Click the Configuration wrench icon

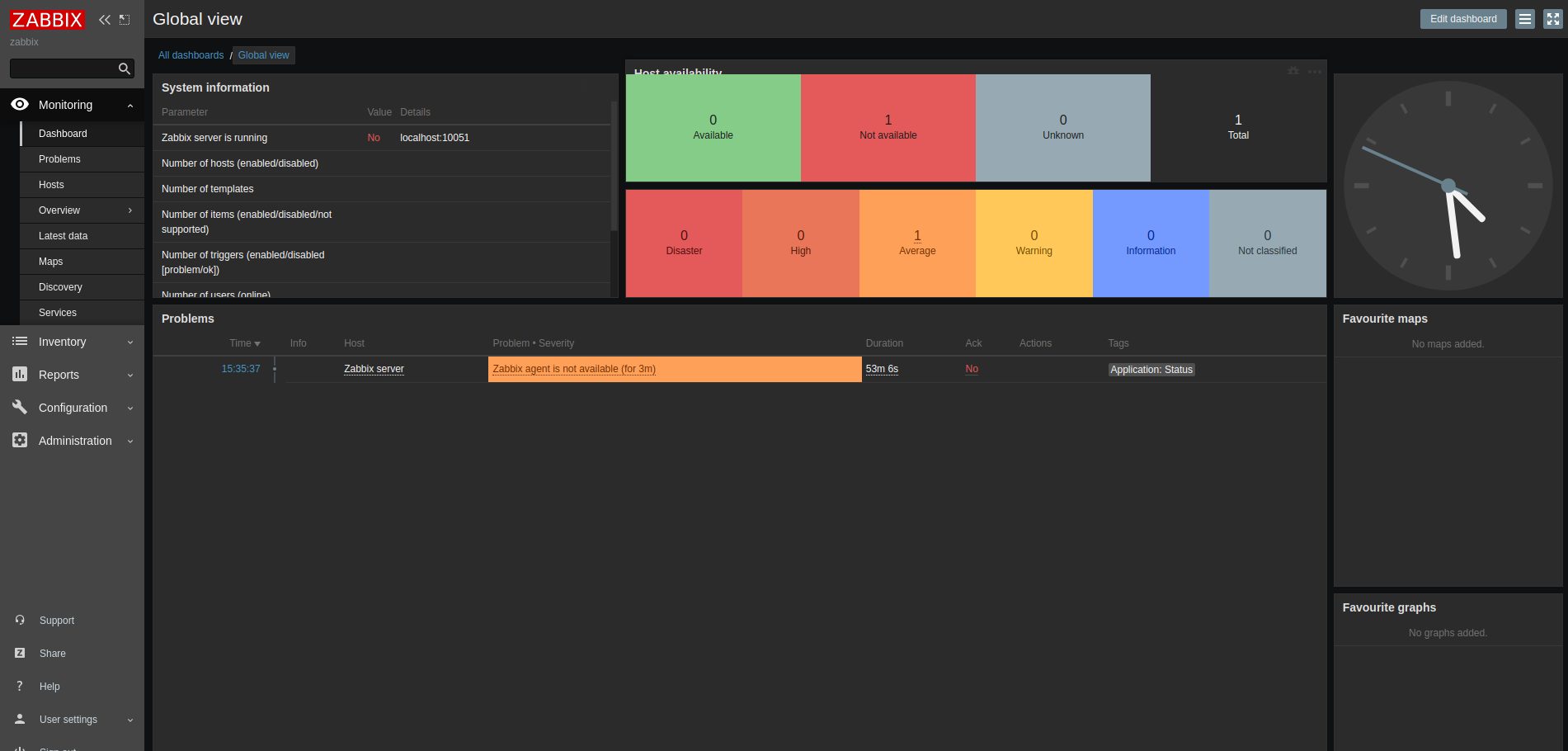(x=20, y=407)
